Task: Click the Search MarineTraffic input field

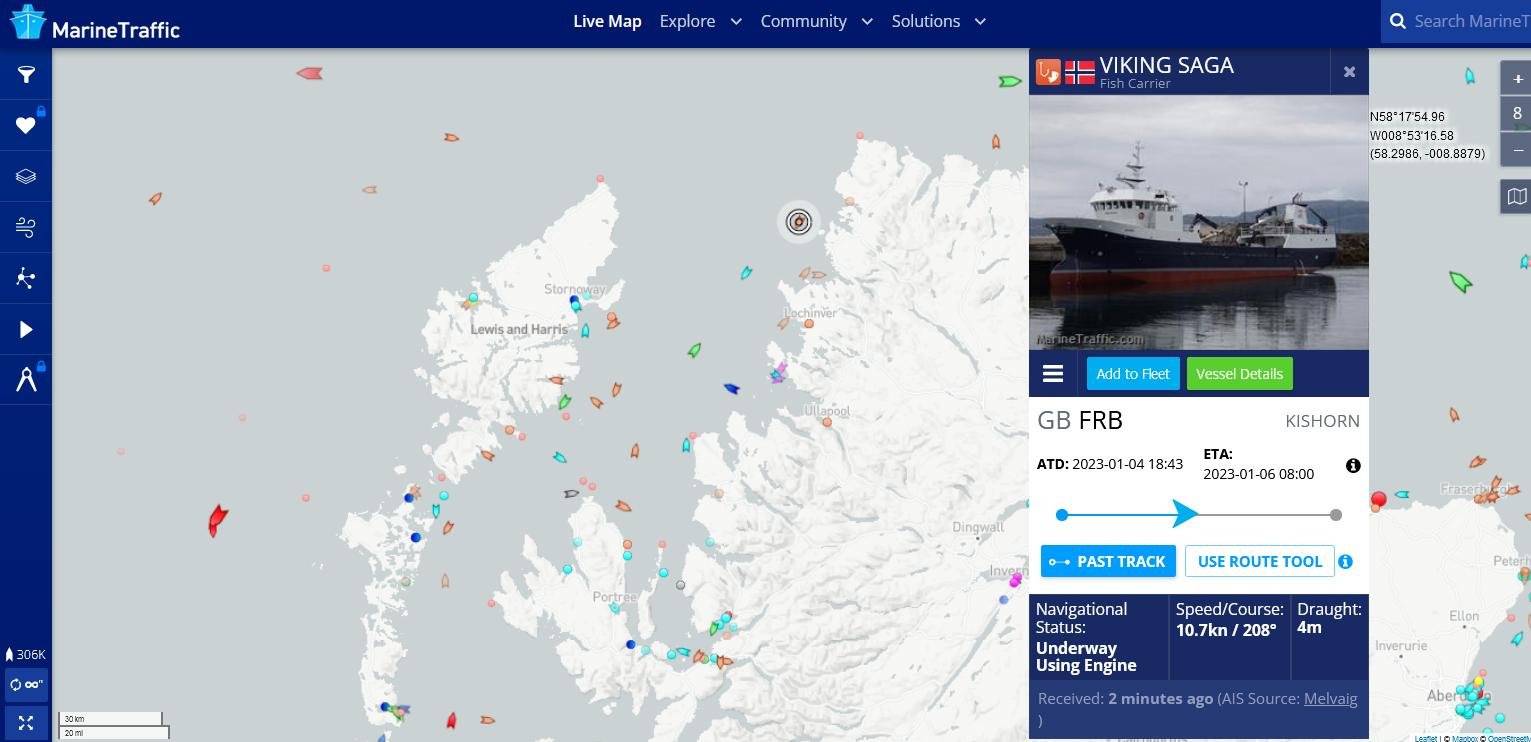Action: (1470, 21)
